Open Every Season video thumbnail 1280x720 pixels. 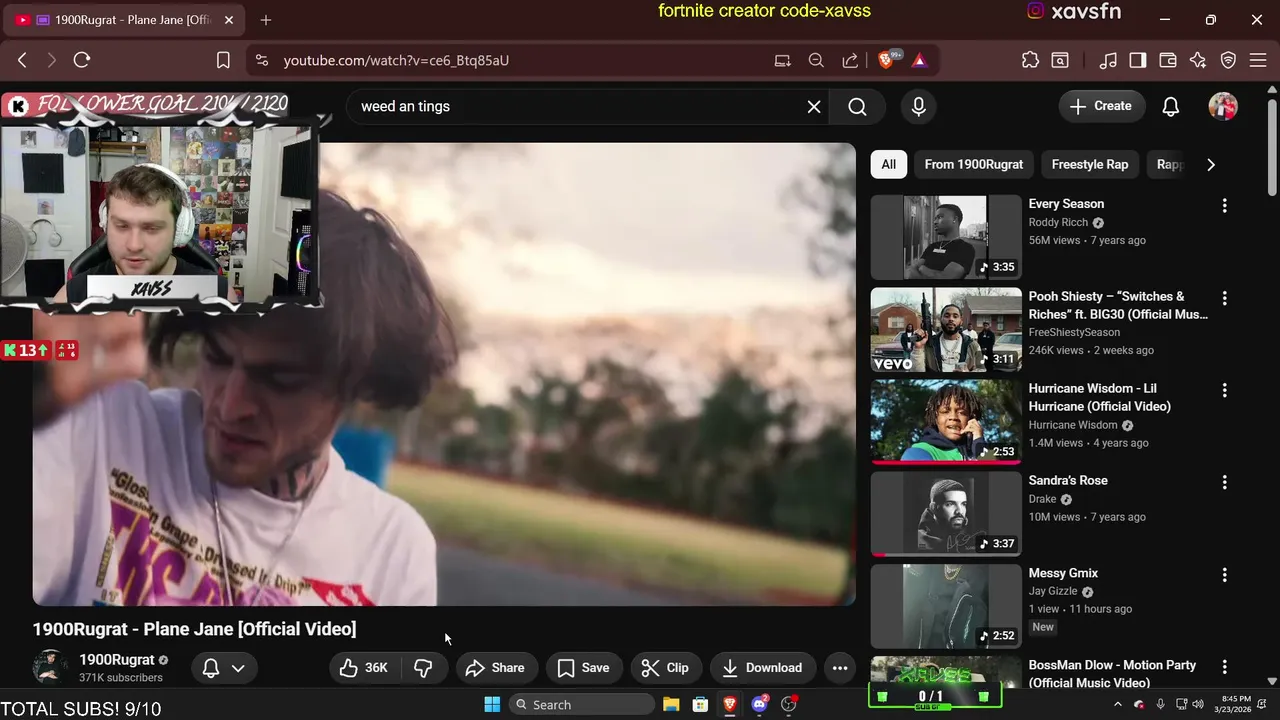[x=946, y=237]
